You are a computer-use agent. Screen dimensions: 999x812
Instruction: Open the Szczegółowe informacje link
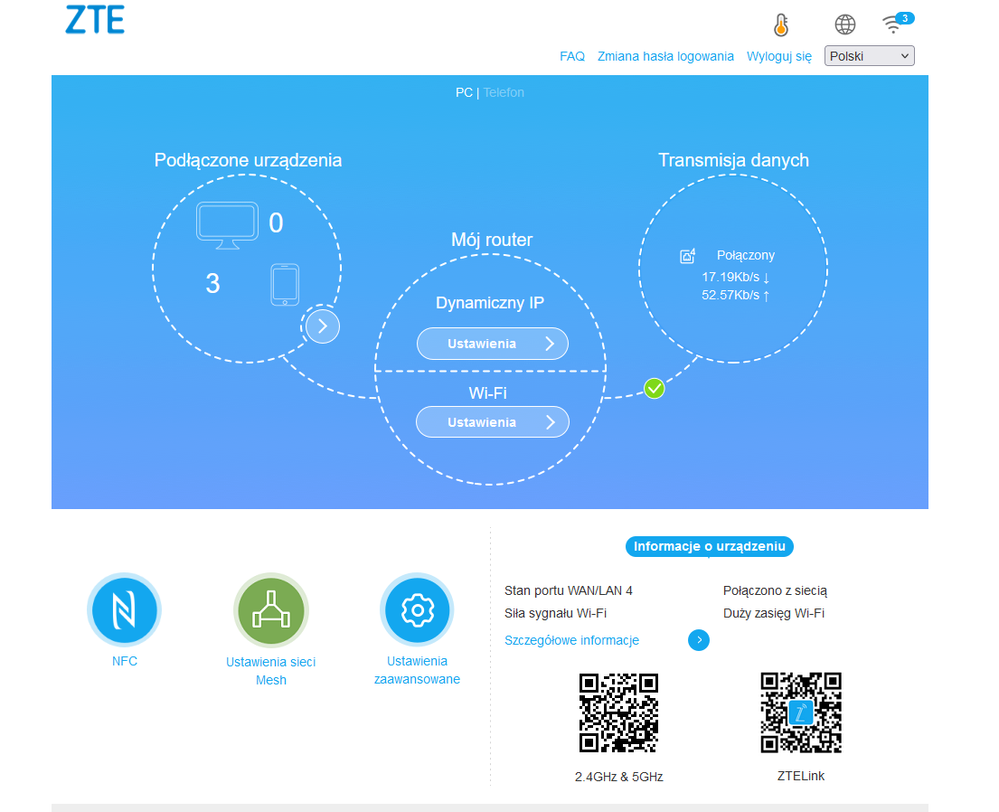tap(571, 640)
